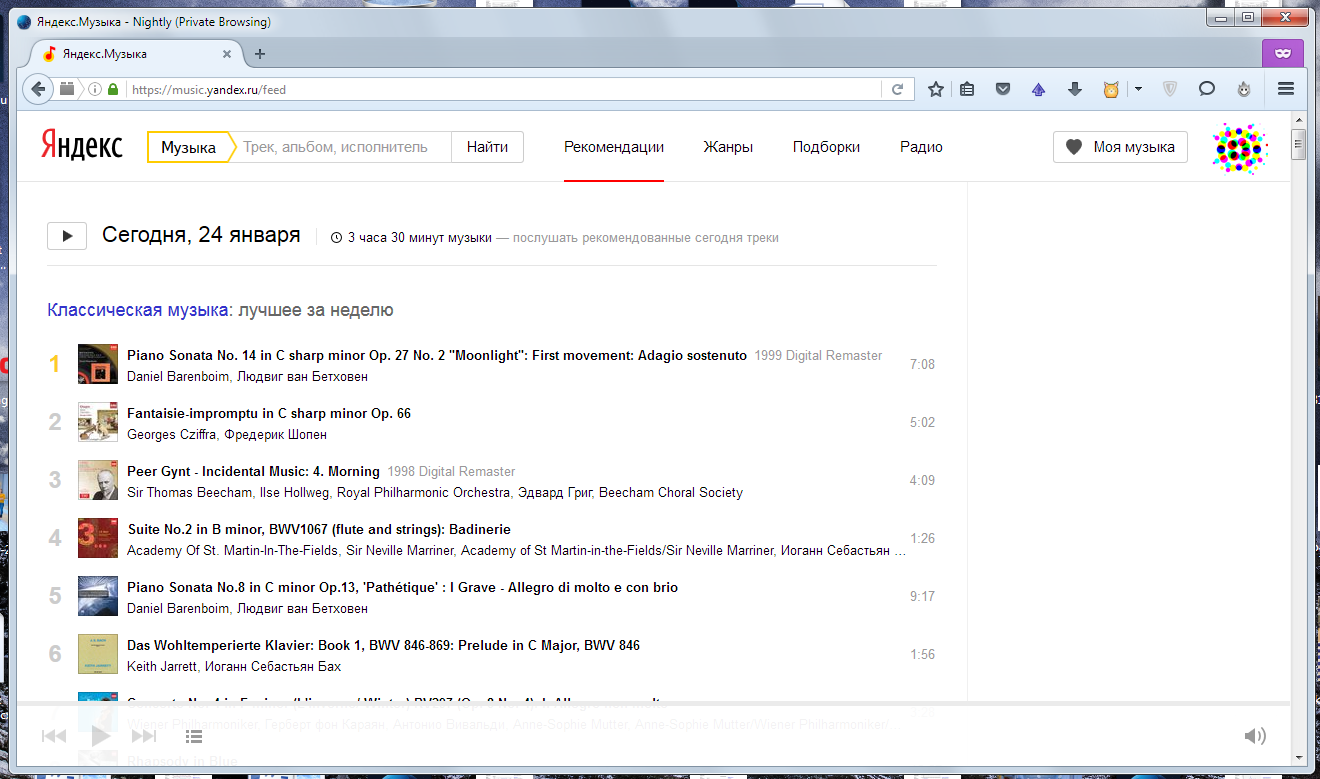Viewport: 1320px width, 779px height.
Task: Click the Яндекс logo
Action: click(82, 146)
